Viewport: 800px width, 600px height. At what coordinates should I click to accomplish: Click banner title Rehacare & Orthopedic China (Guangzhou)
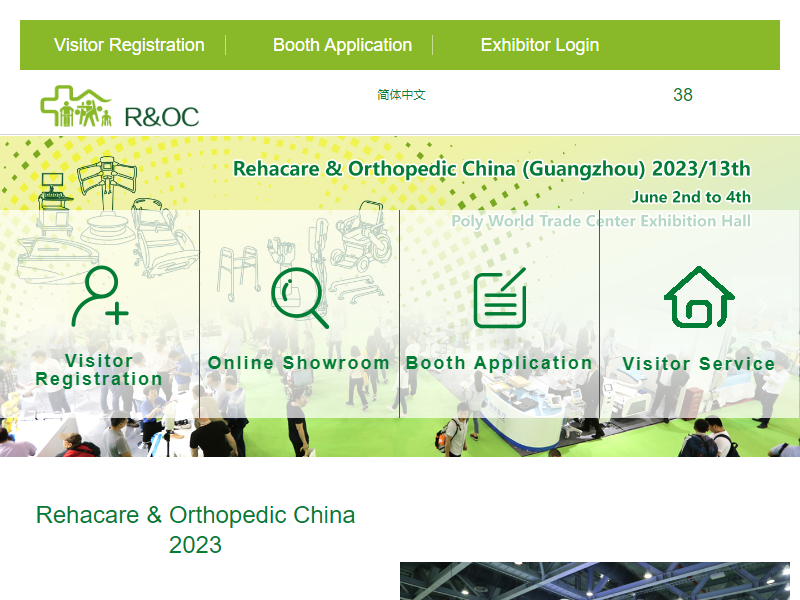492,169
